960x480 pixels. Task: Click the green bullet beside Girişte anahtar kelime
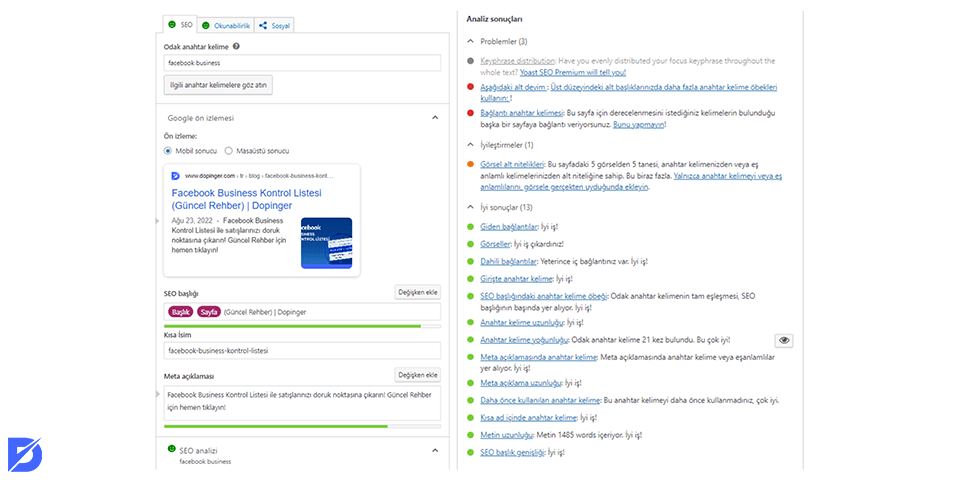[x=470, y=279]
